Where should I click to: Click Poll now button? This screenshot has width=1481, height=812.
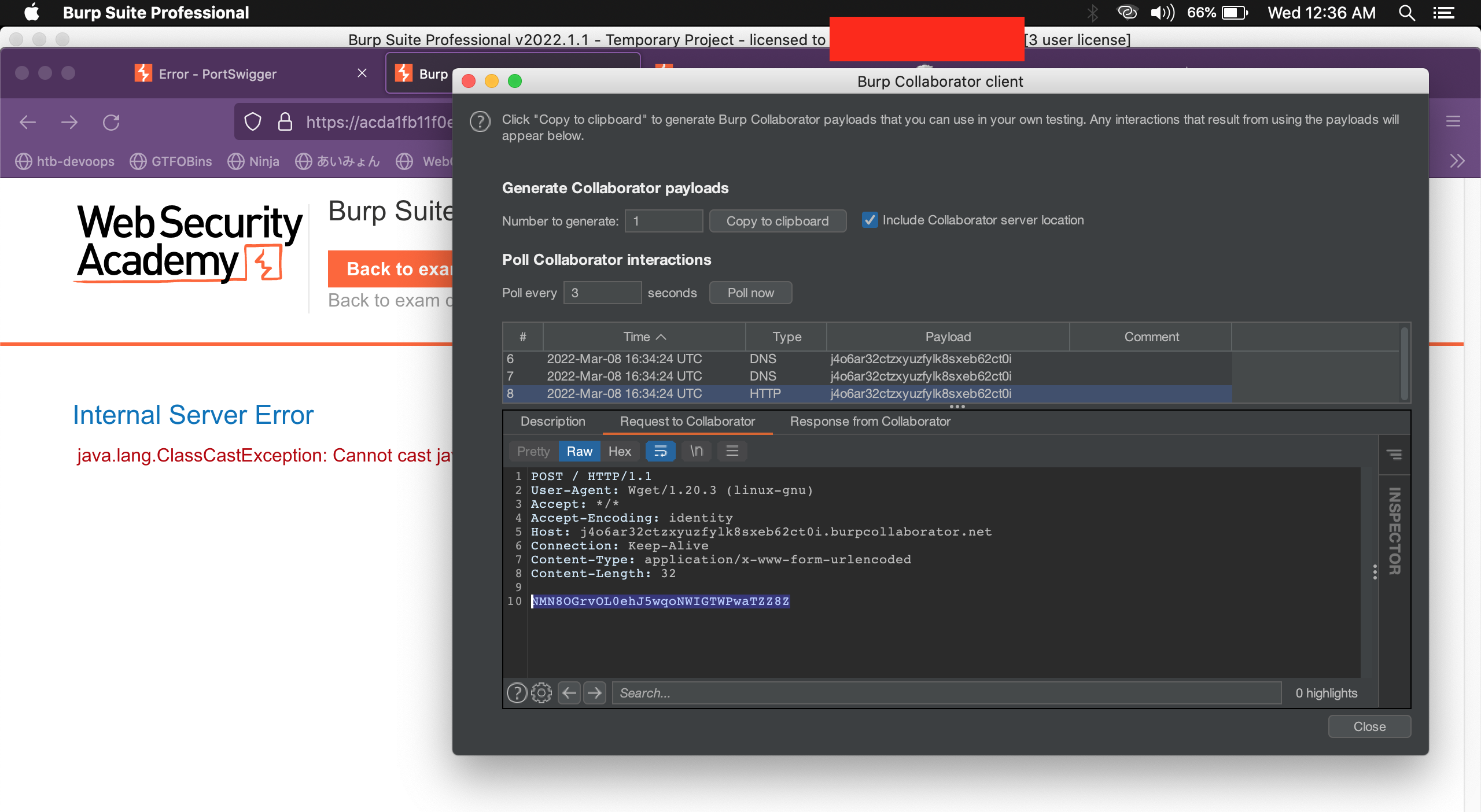[x=750, y=293]
